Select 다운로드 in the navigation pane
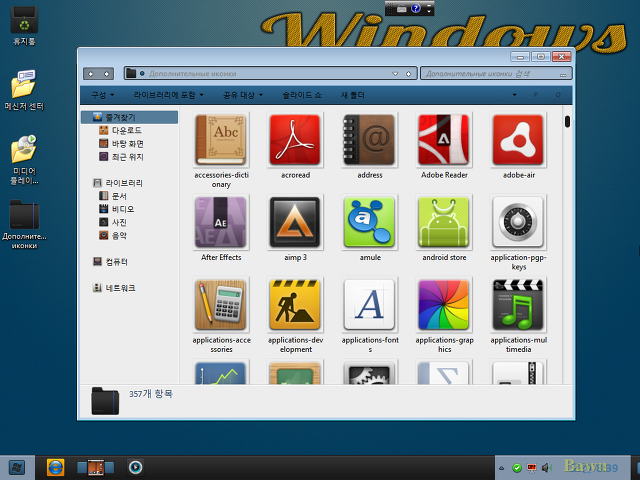This screenshot has height=480, width=640. coord(121,130)
